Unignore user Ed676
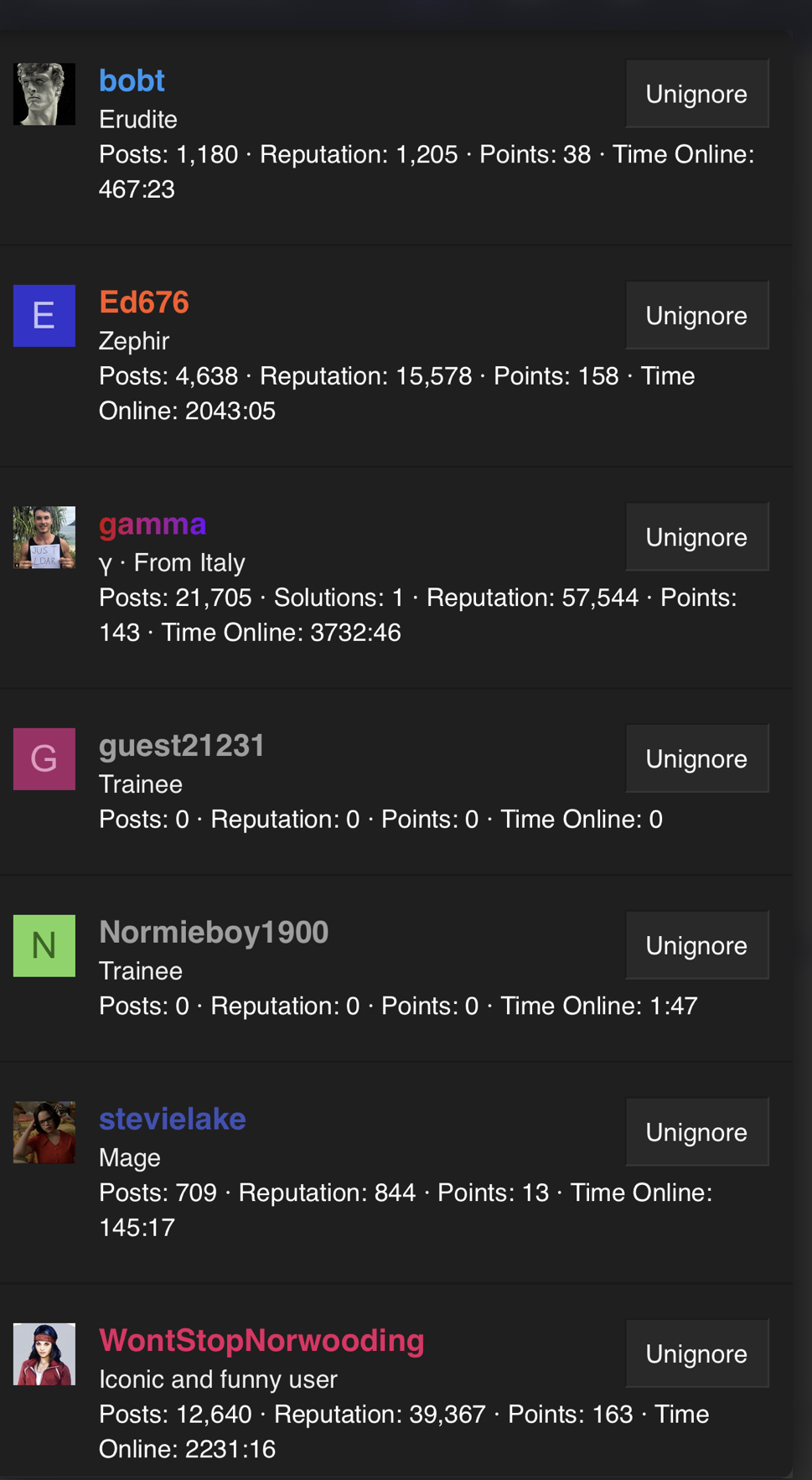This screenshot has height=1480, width=812. [x=697, y=315]
